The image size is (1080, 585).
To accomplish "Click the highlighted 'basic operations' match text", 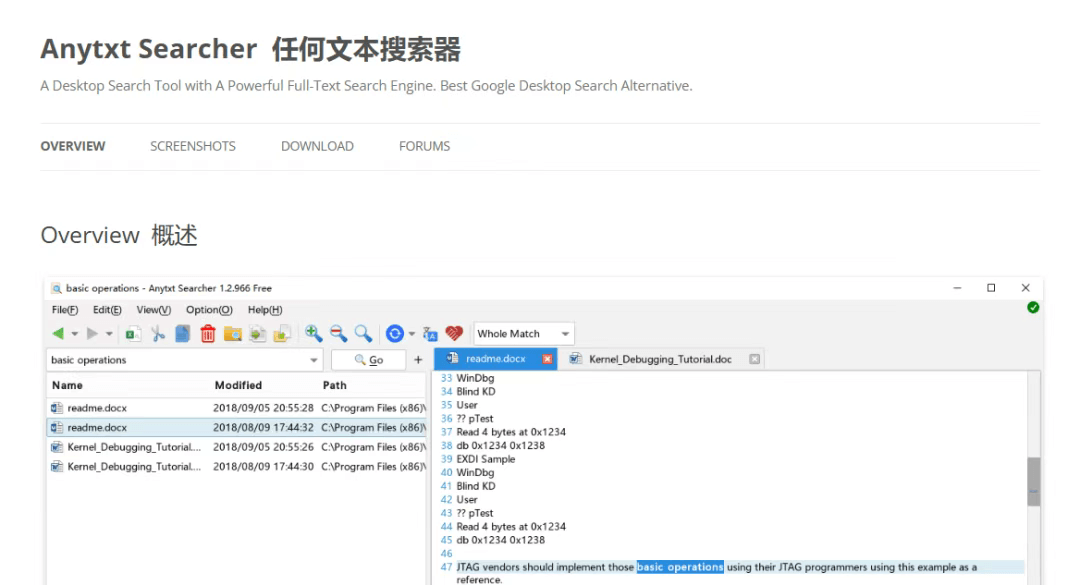I will (x=680, y=567).
